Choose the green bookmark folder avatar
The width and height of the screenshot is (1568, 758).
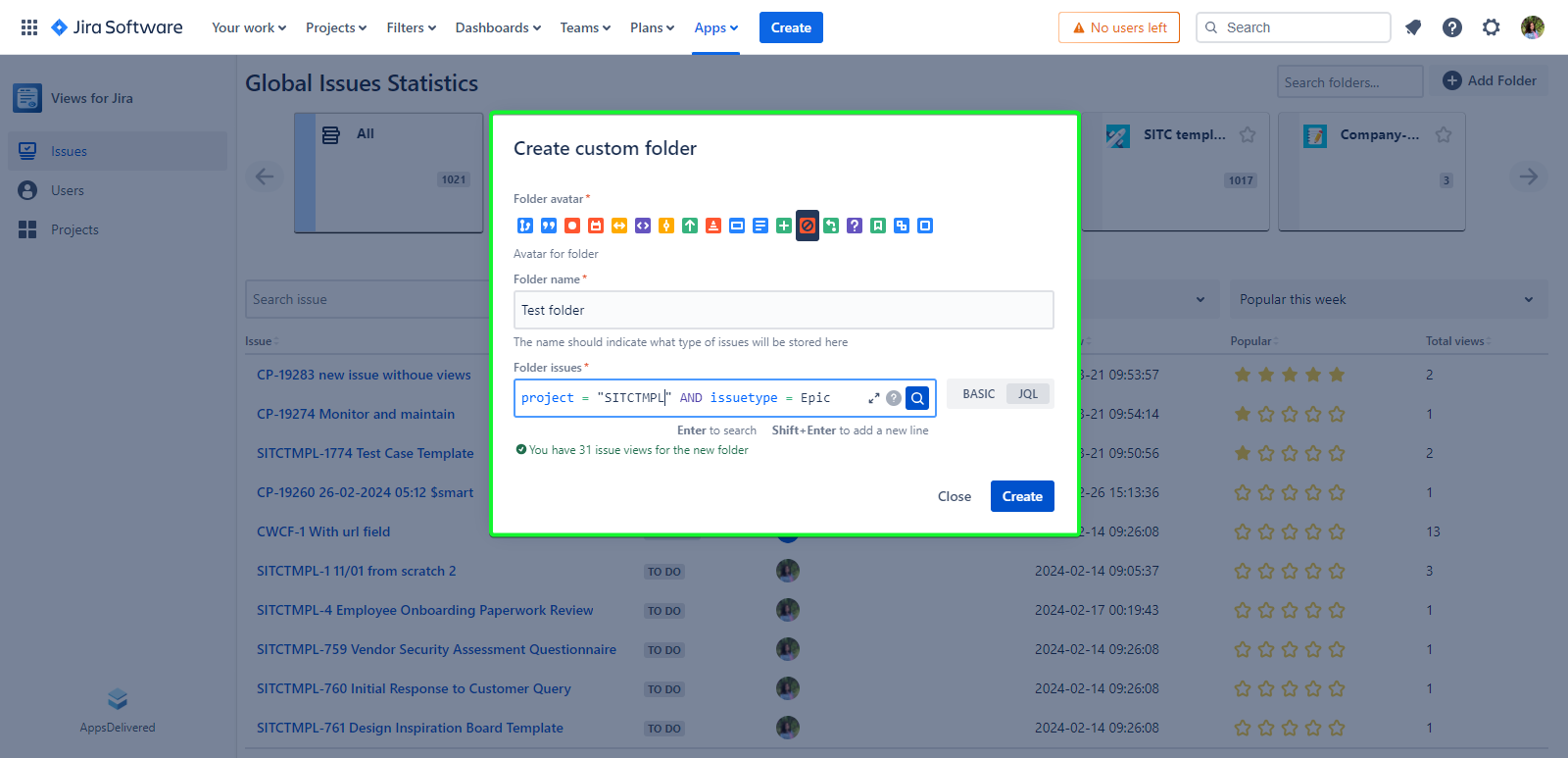[x=878, y=226]
